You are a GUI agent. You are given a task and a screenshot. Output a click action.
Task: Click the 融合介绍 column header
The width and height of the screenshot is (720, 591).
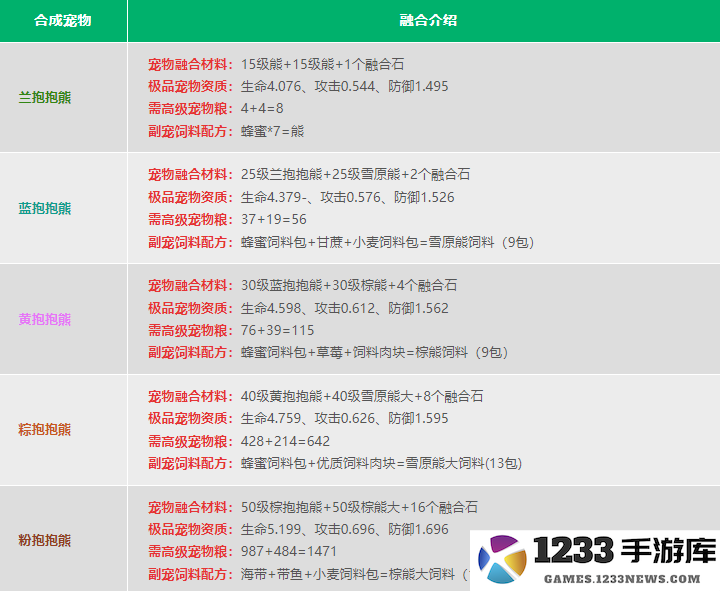tap(428, 20)
